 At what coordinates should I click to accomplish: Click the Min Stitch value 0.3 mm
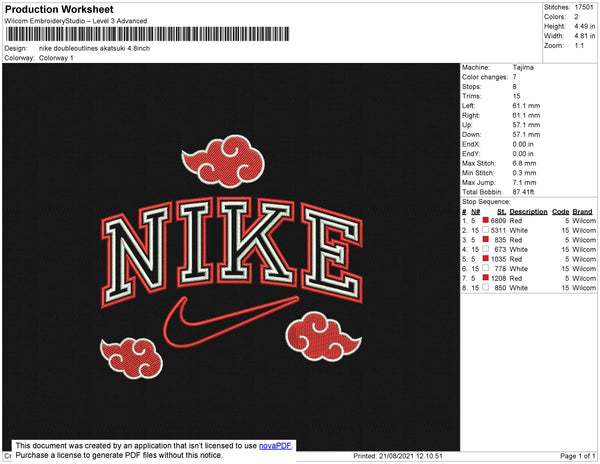pos(524,173)
